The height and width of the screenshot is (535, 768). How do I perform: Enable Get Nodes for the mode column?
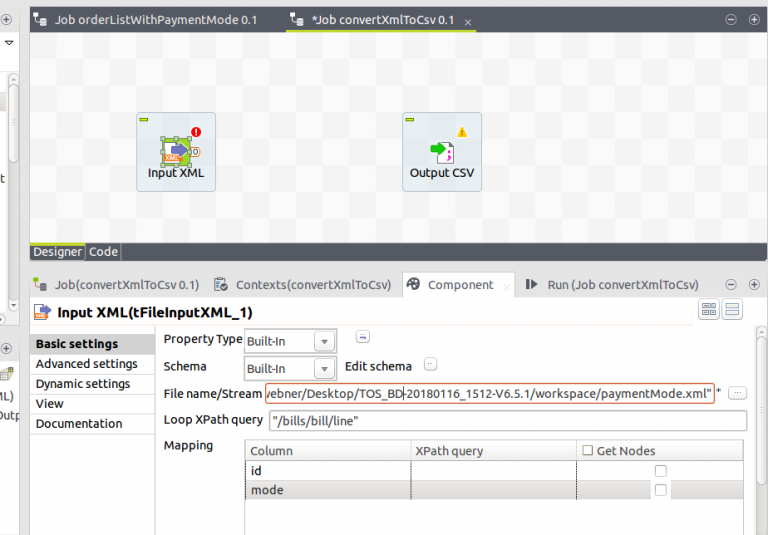(x=660, y=490)
